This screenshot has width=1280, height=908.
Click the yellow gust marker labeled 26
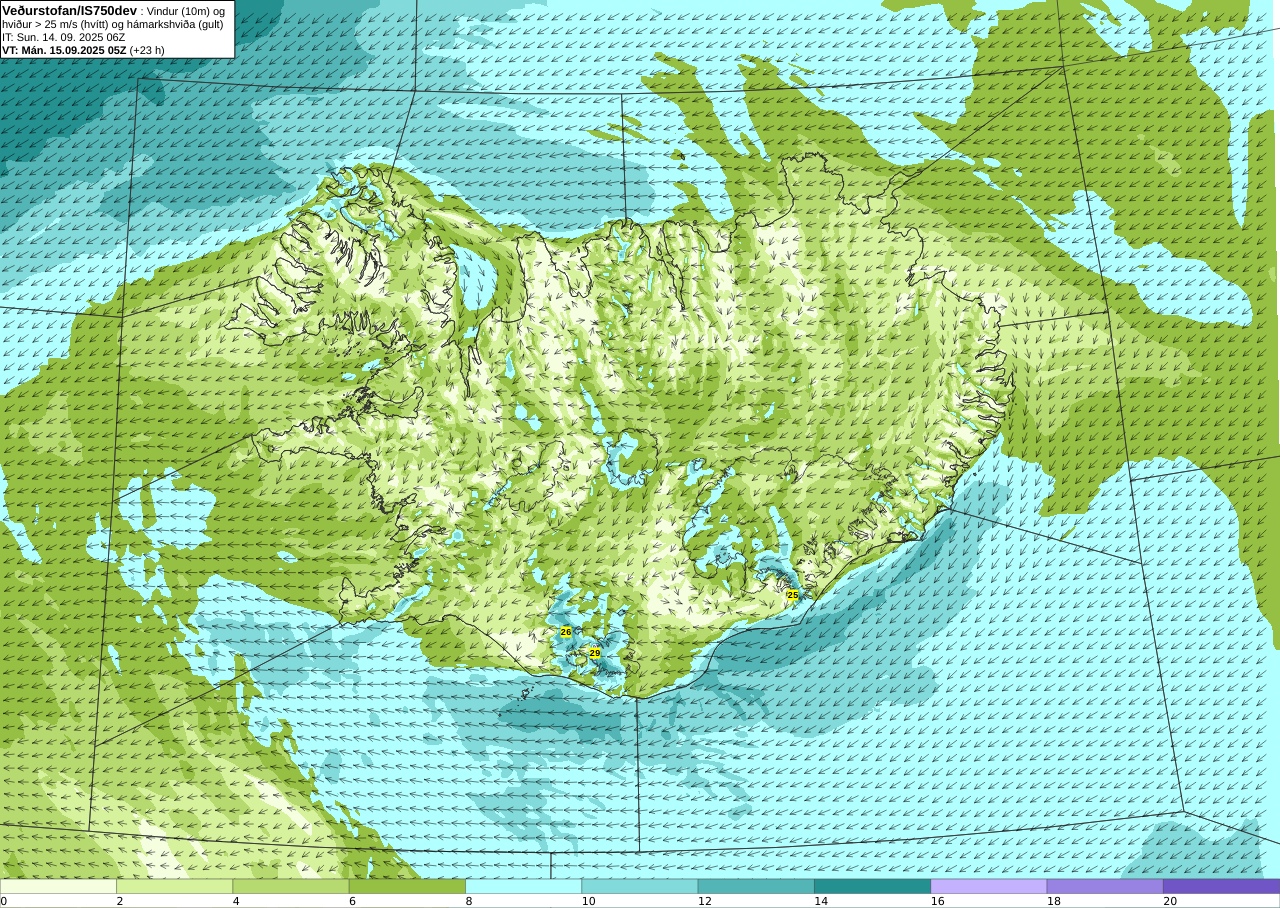566,632
